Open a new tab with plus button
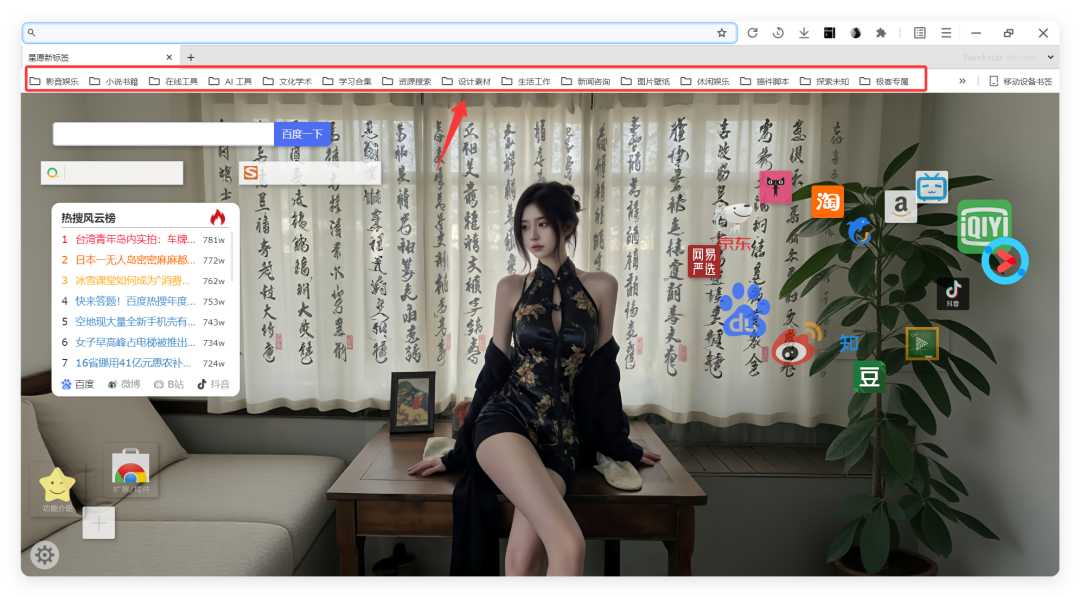The height and width of the screenshot is (597, 1080). click(x=191, y=57)
